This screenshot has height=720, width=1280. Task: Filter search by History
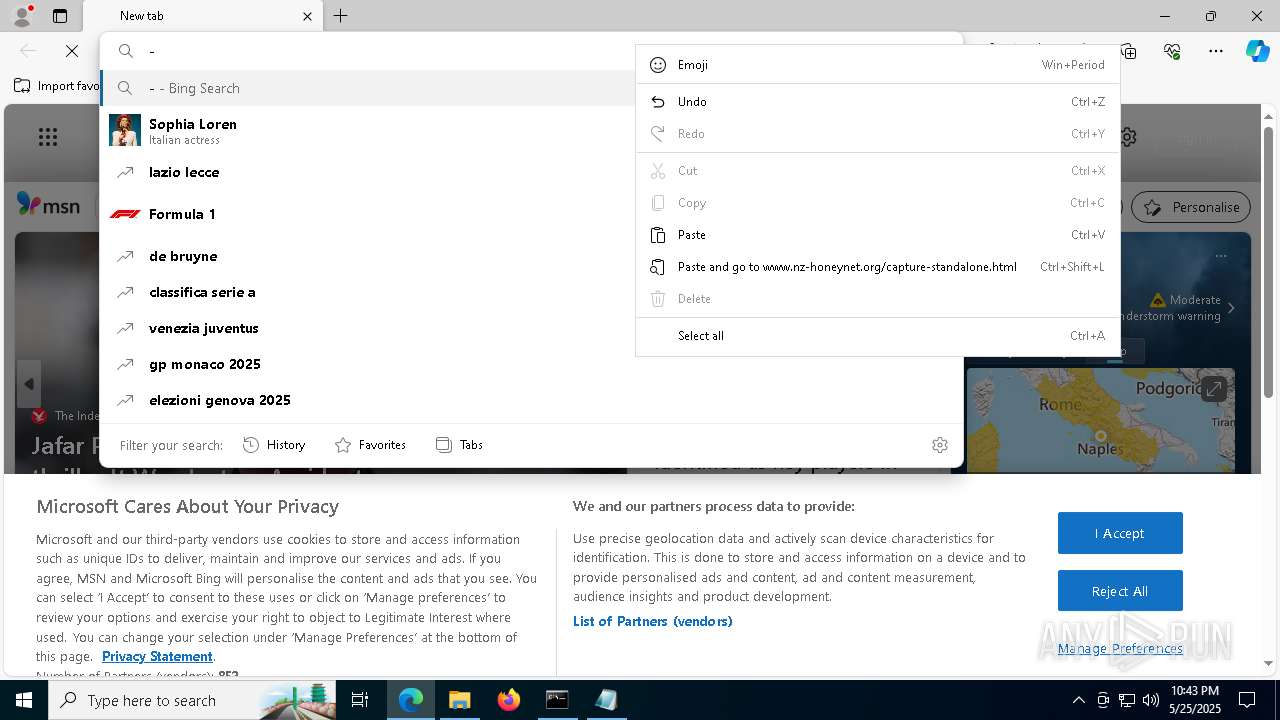(x=274, y=445)
